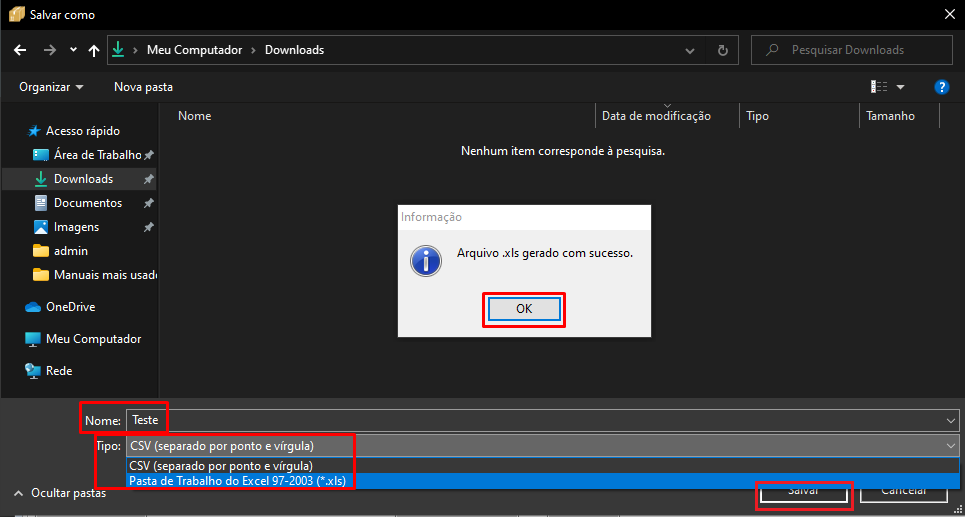
Task: Click the Nome file name field
Action: point(542,420)
